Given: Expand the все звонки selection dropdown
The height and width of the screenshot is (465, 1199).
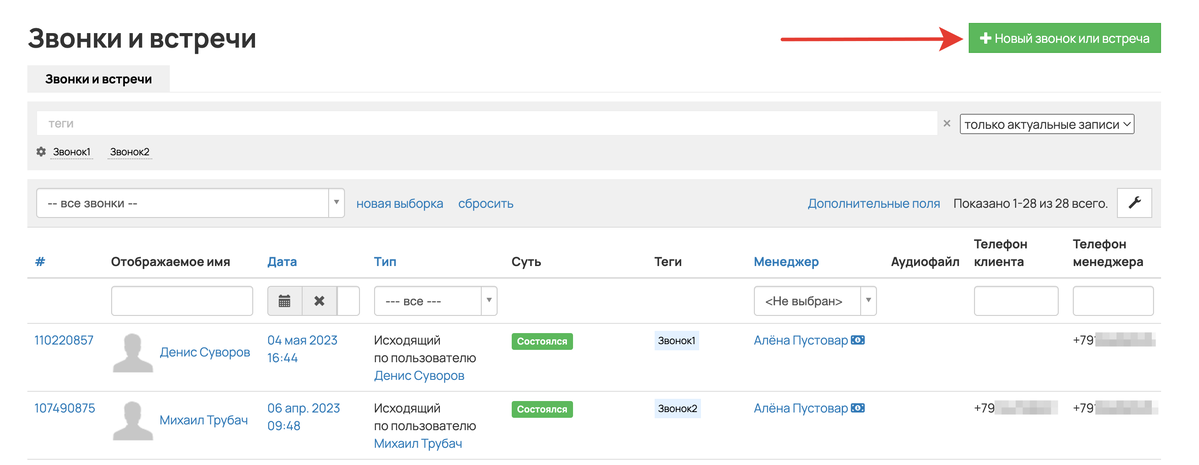Looking at the screenshot, I should click(190, 204).
